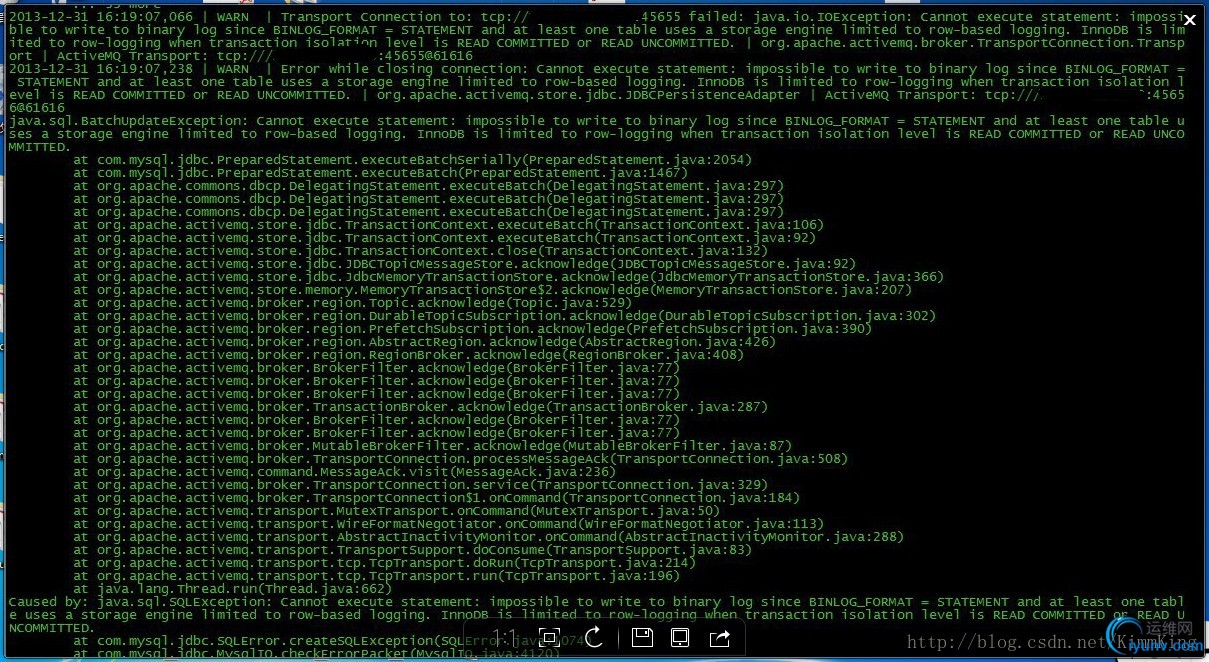Fit the image to the window
Screen dimensions: 1209x662
coord(549,637)
